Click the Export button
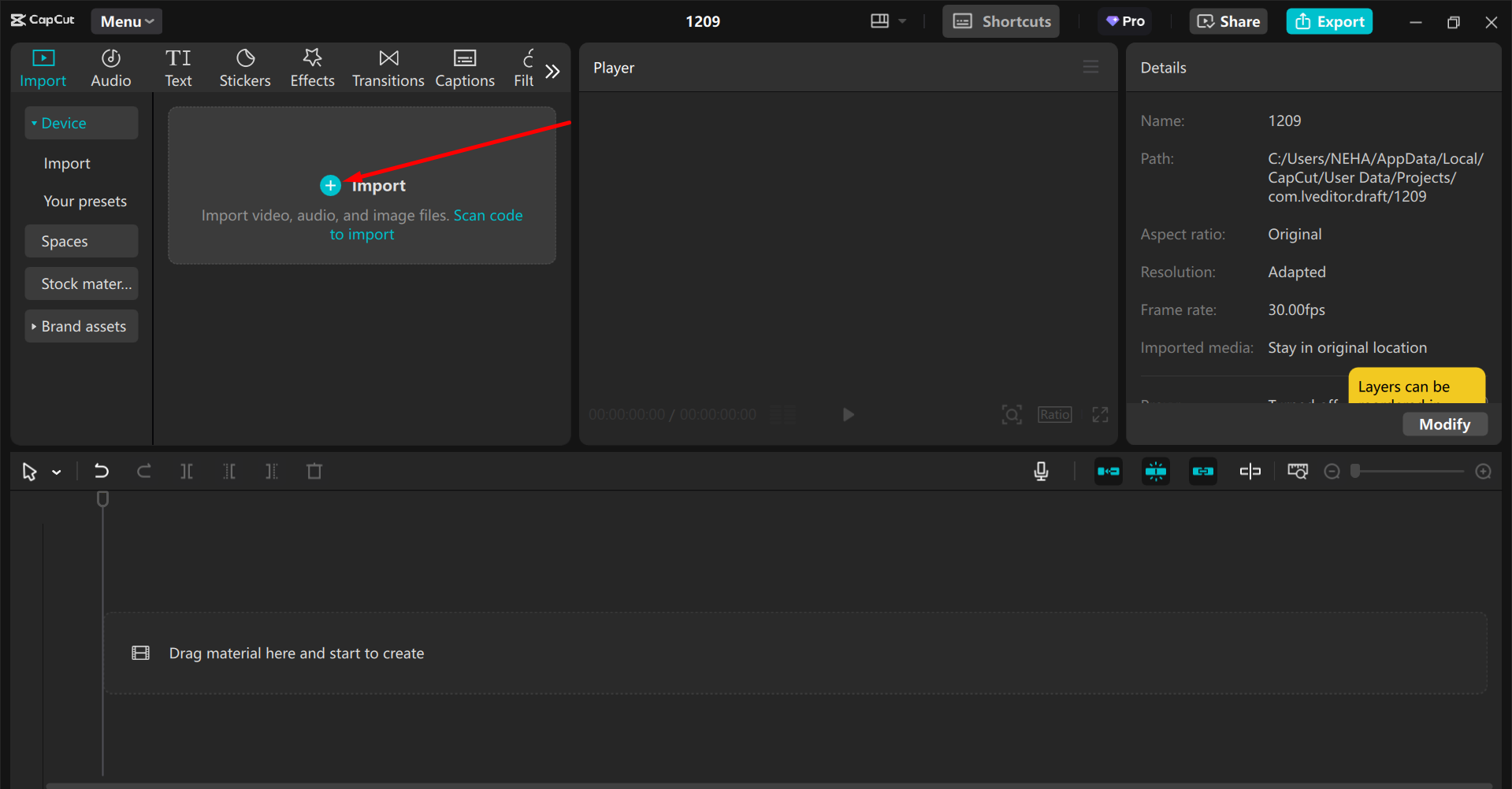 point(1329,21)
